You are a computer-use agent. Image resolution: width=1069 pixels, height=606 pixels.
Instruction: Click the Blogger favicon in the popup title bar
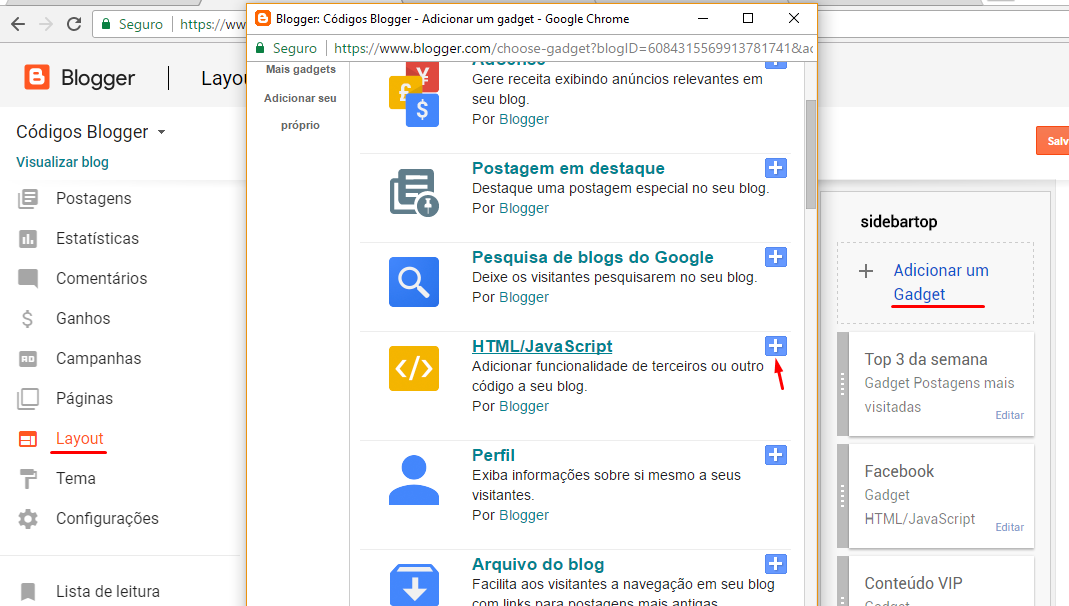point(262,18)
